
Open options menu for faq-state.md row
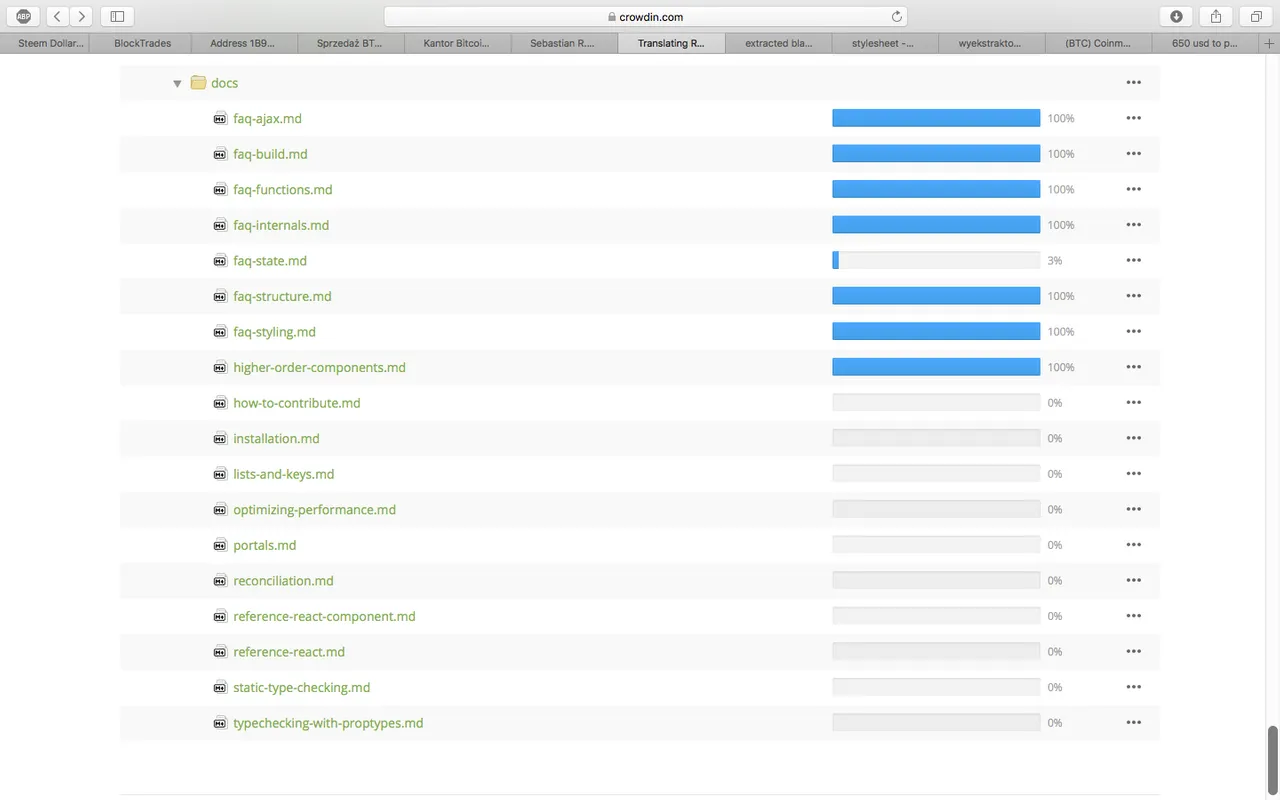[1133, 260]
